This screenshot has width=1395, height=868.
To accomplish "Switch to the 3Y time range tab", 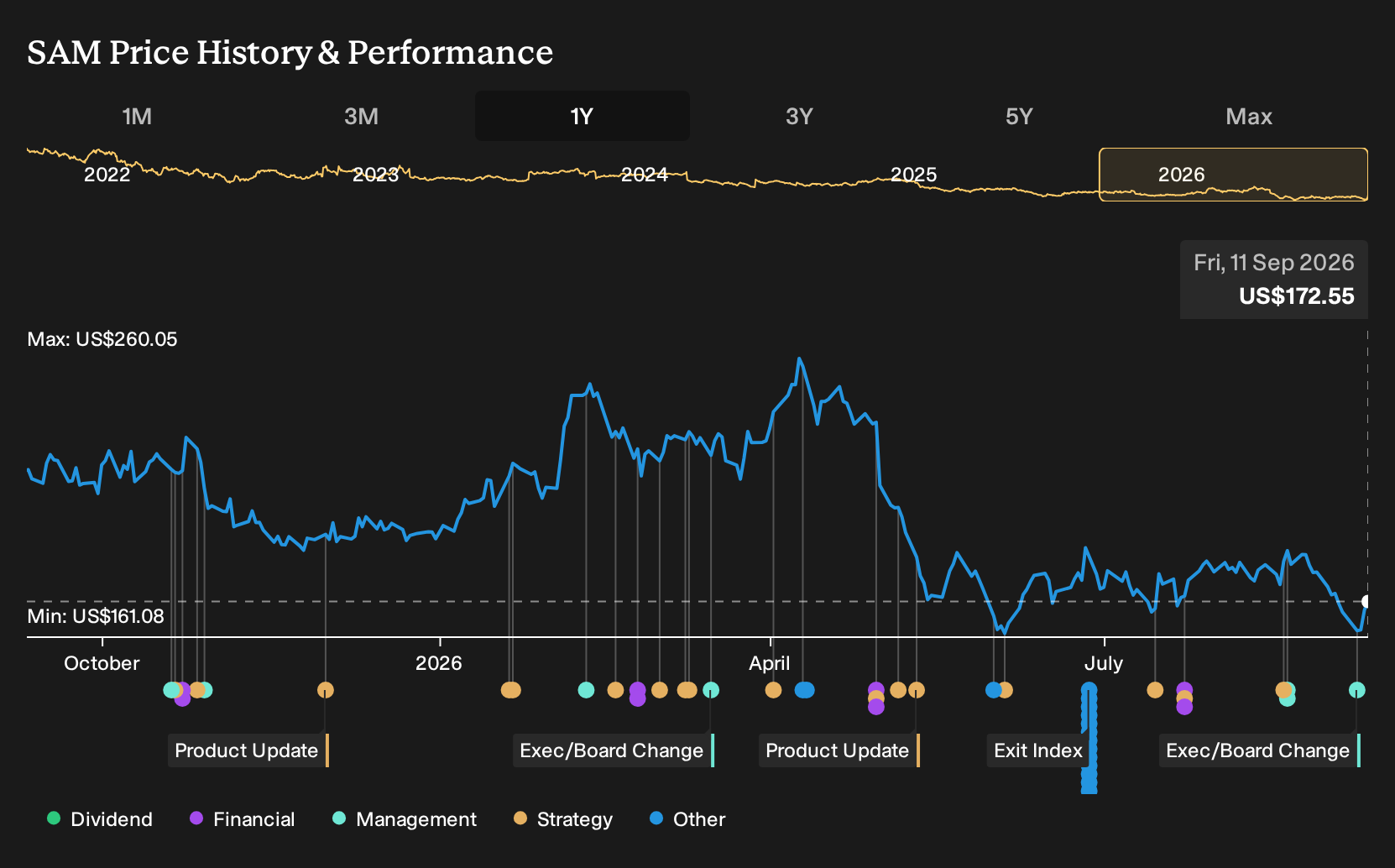I will 799,116.
